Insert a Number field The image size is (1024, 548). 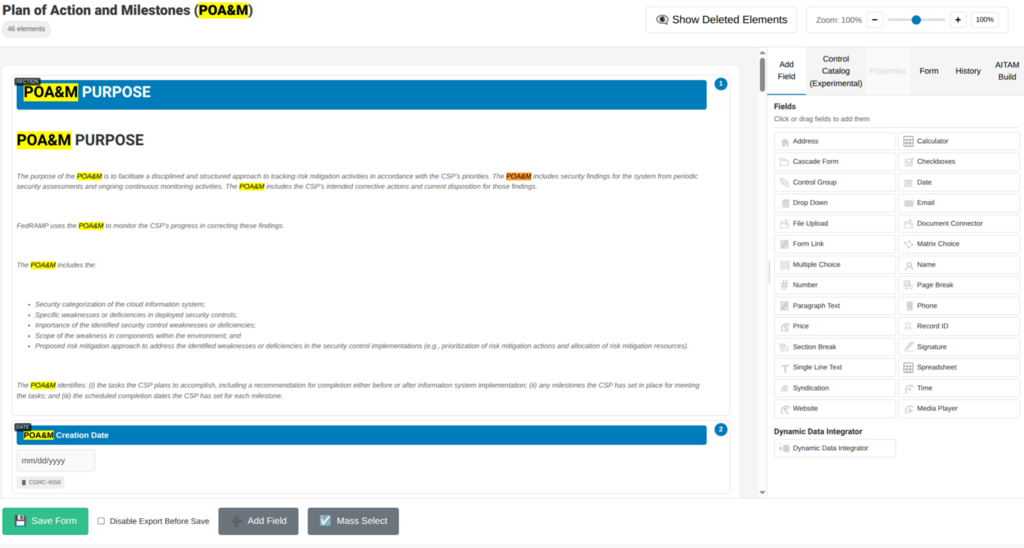point(834,285)
